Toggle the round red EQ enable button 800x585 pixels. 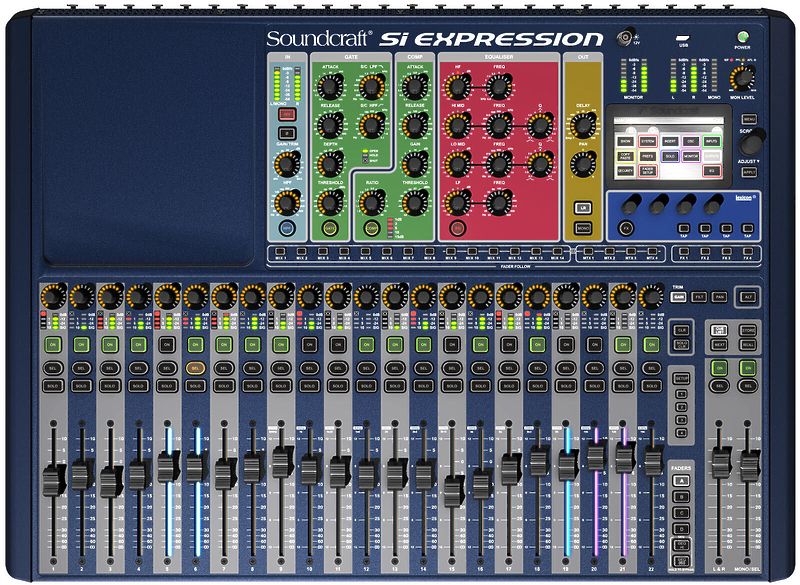pyautogui.click(x=457, y=228)
